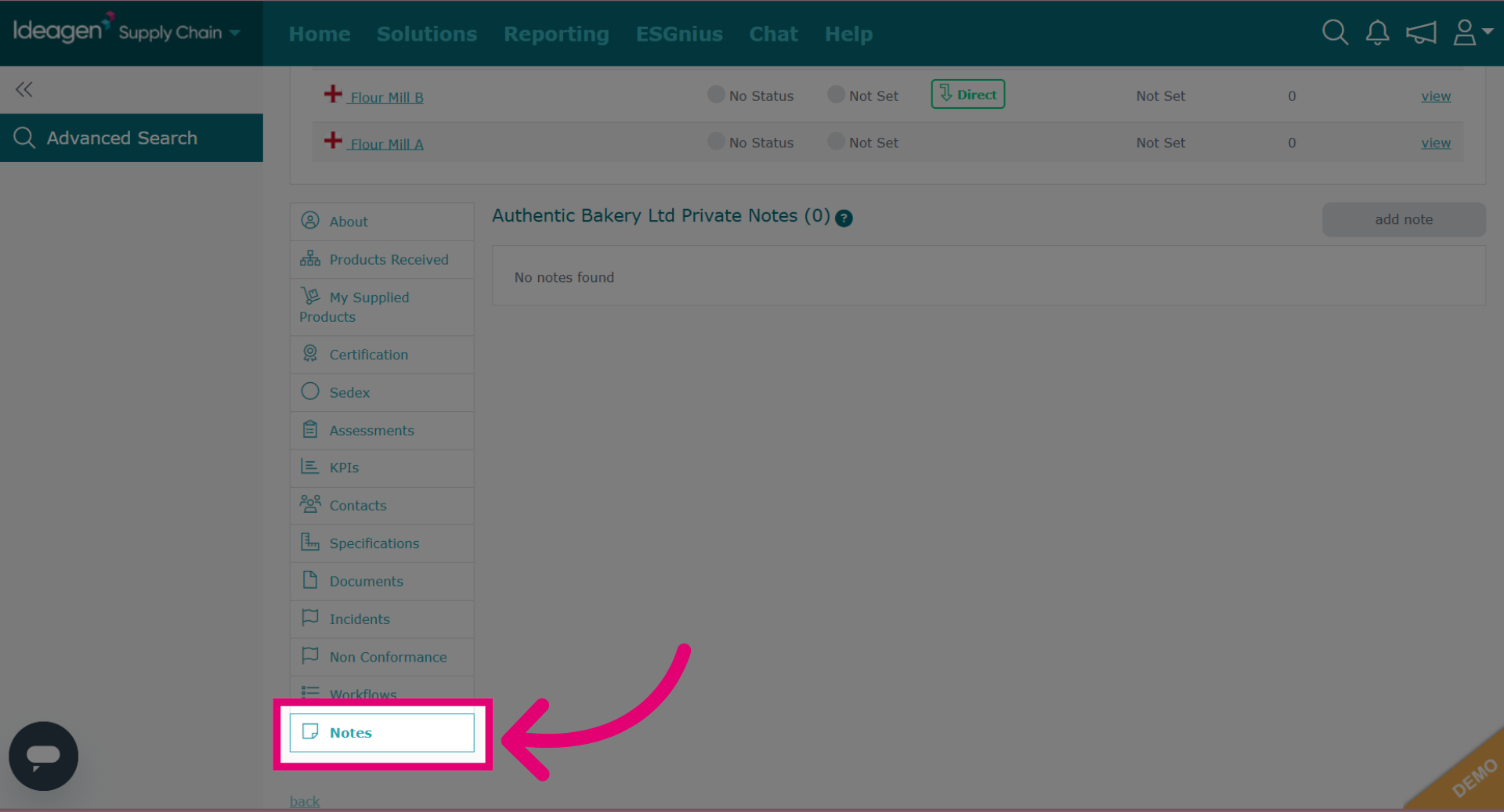Collapse the sidebar with double chevron
The image size is (1504, 812).
(x=24, y=89)
